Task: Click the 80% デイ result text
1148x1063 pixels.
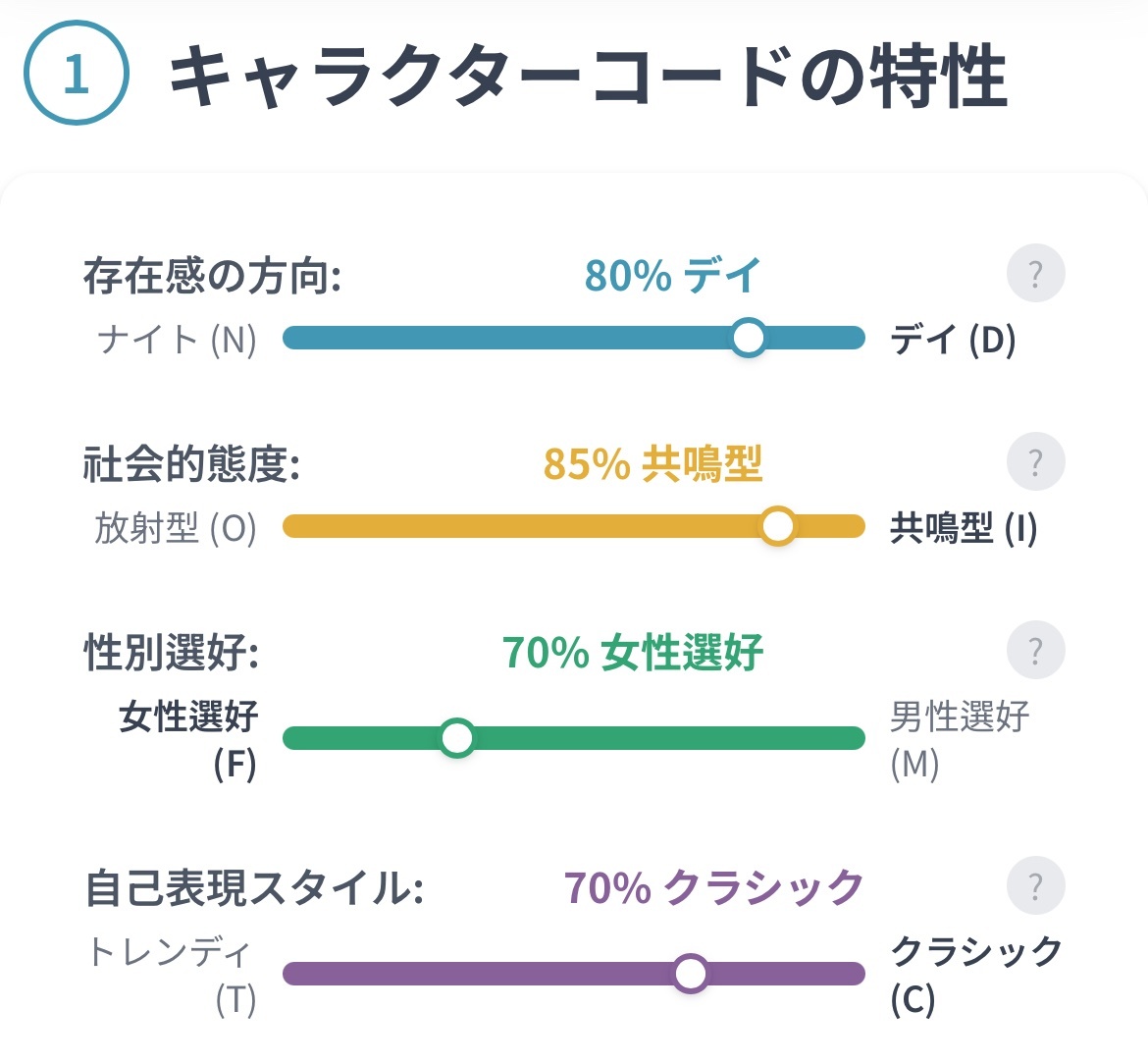Action: 673,275
